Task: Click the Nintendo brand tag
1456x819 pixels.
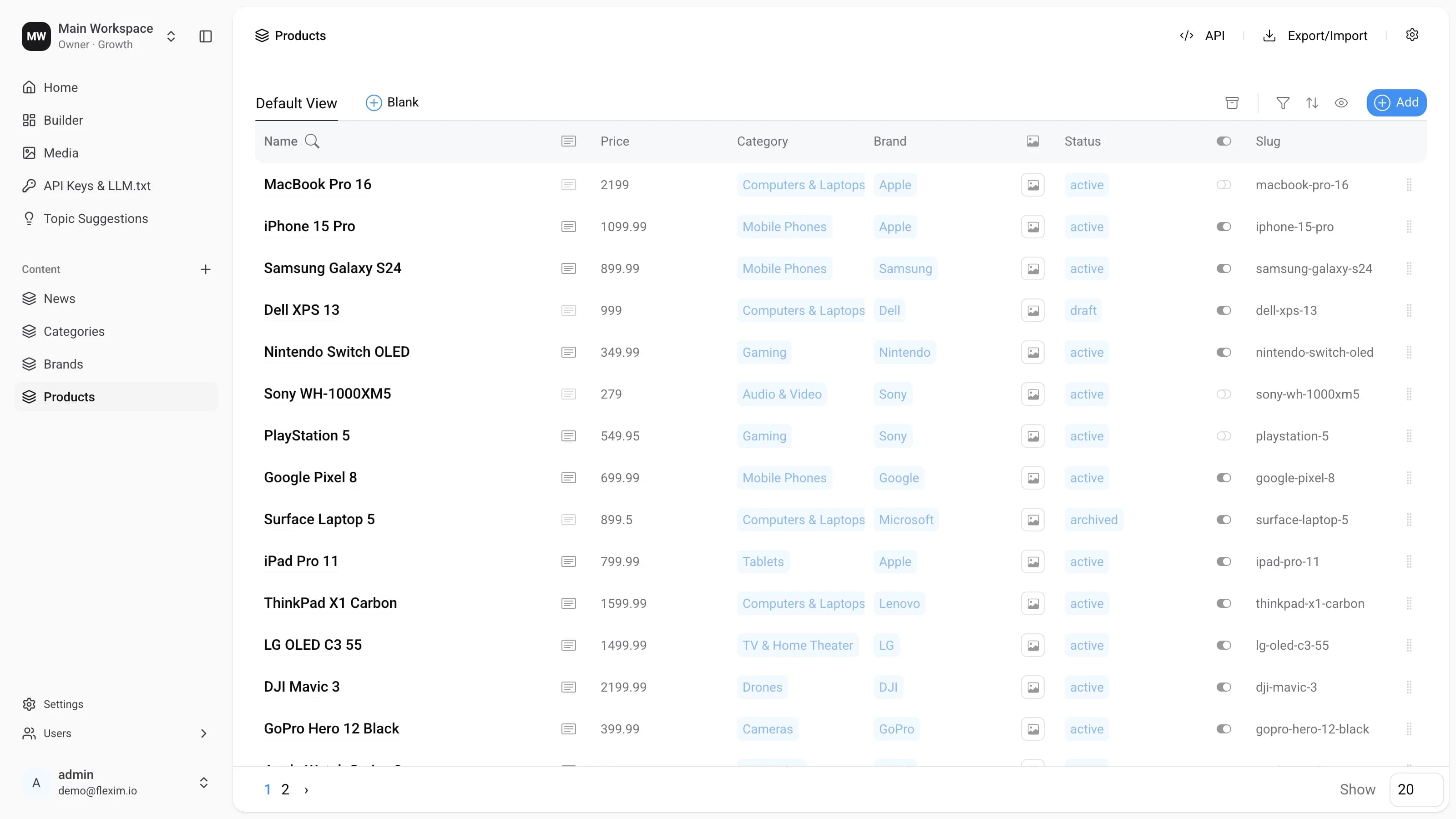Action: (905, 352)
